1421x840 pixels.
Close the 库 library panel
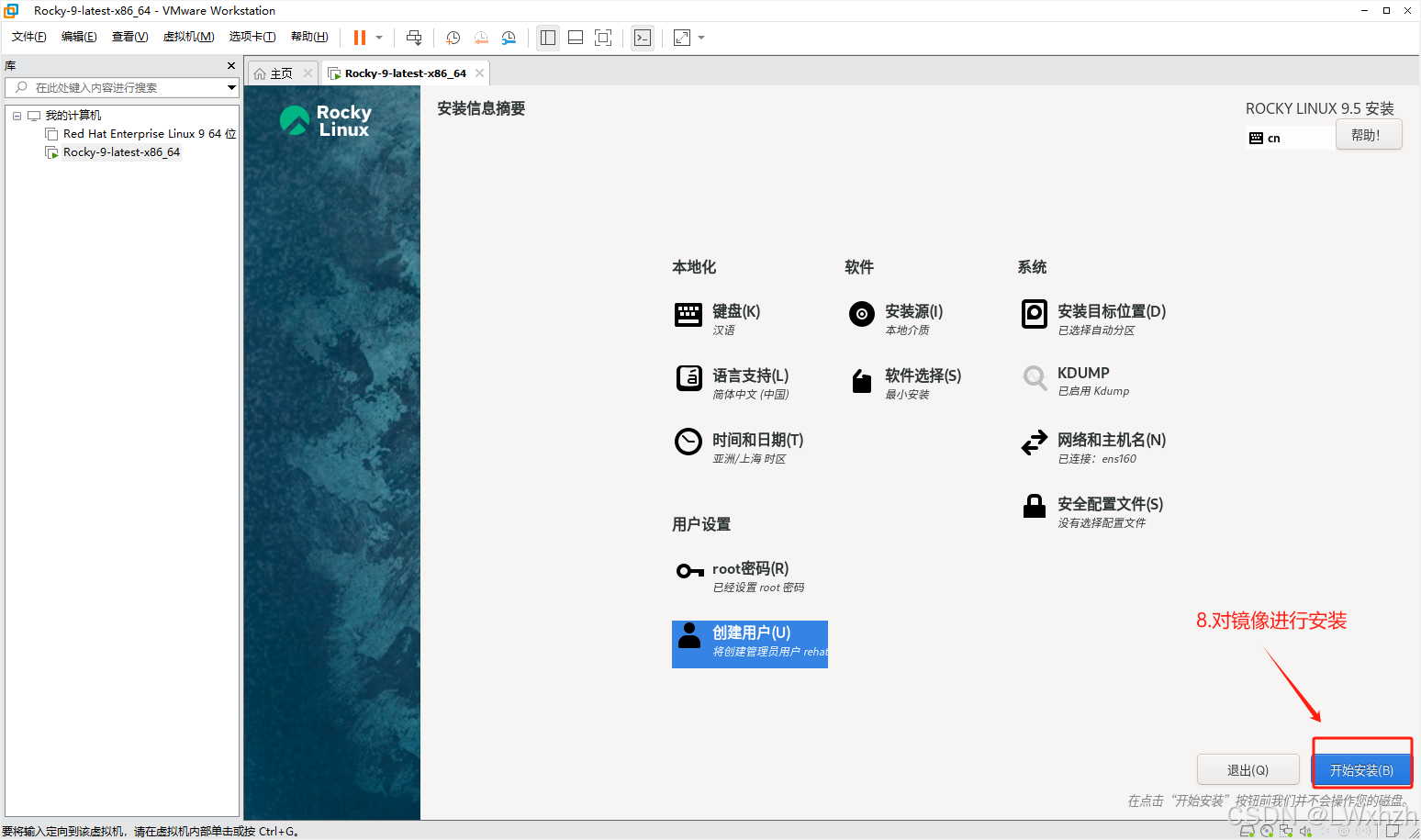[231, 66]
